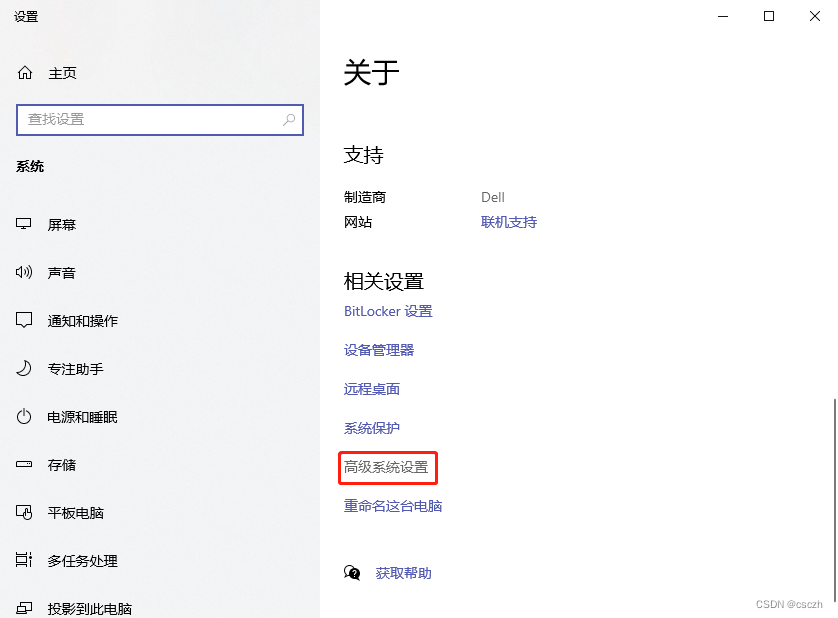Open 通知和操作 settings

[82, 321]
